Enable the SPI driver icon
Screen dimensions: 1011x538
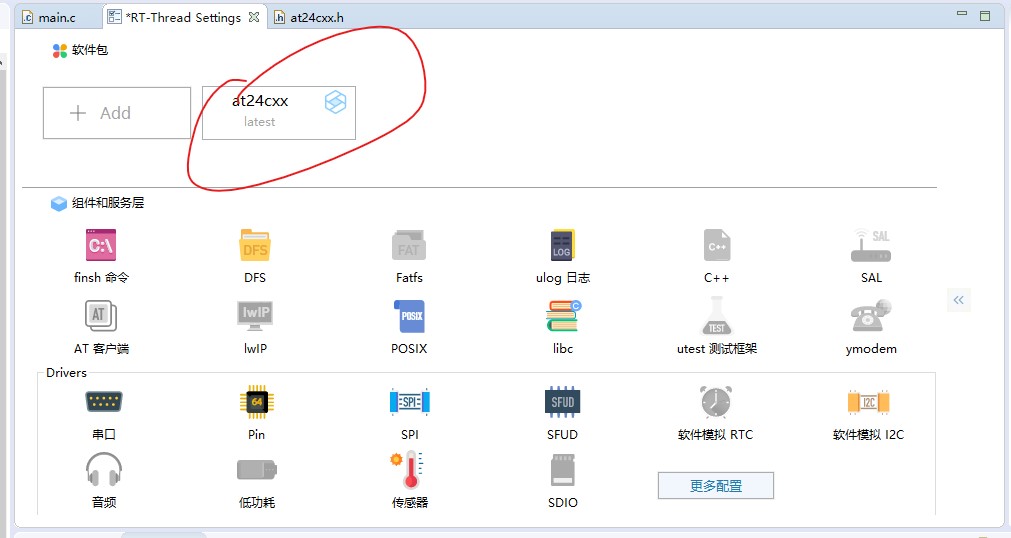click(x=409, y=402)
